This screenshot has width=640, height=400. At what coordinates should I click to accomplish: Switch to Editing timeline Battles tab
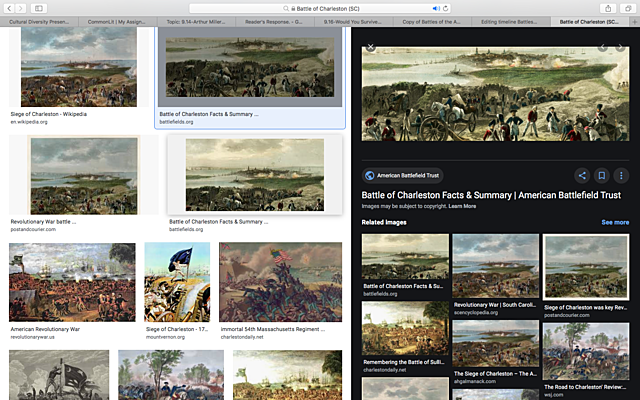[x=511, y=22]
